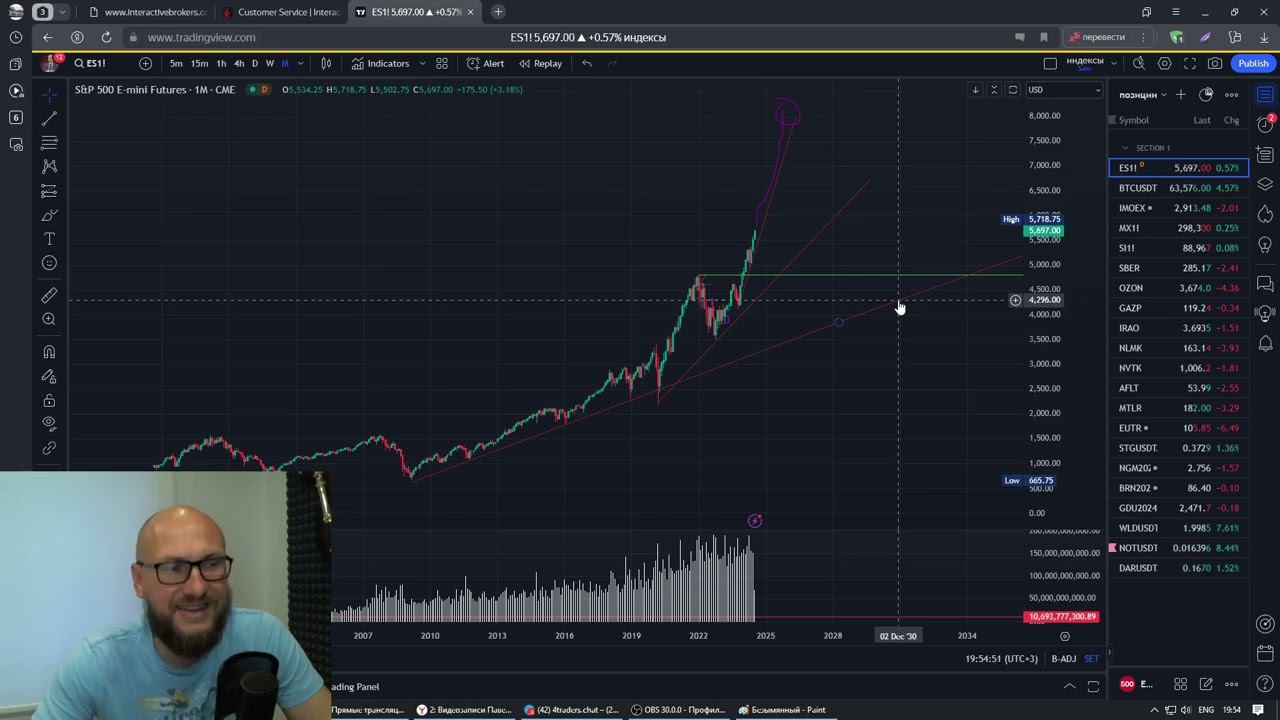Take a chart snapshot with camera icon
This screenshot has height=720, width=1280.
pos(1215,63)
